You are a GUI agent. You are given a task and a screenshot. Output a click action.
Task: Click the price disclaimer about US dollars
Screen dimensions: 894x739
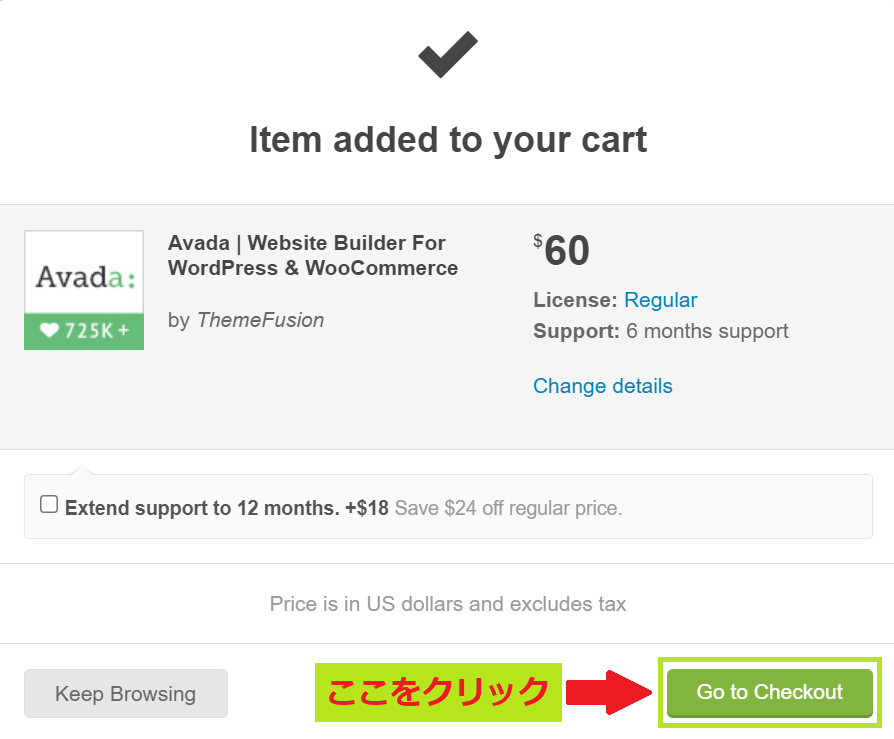click(x=447, y=604)
